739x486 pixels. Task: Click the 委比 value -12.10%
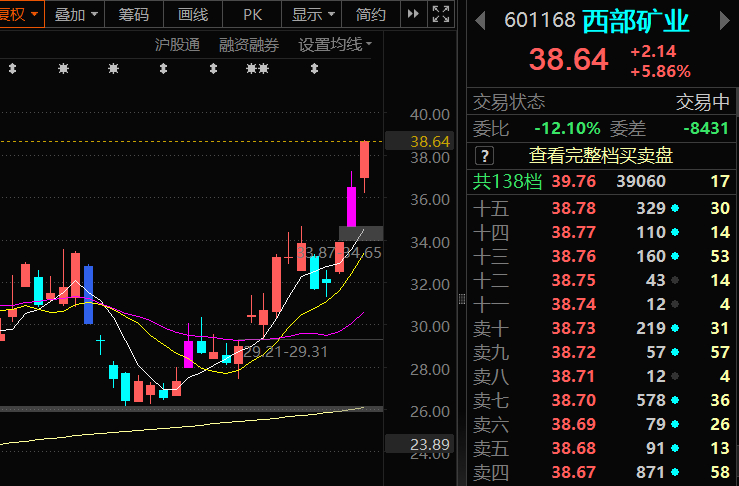[567, 128]
